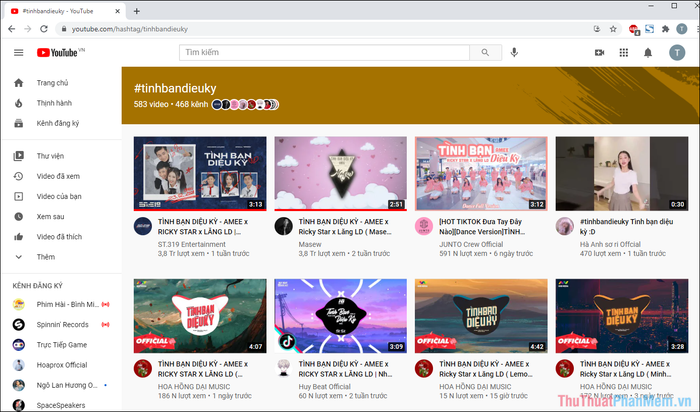Open Hoaprox Official channel
This screenshot has width=700, height=412.
pyautogui.click(x=61, y=365)
